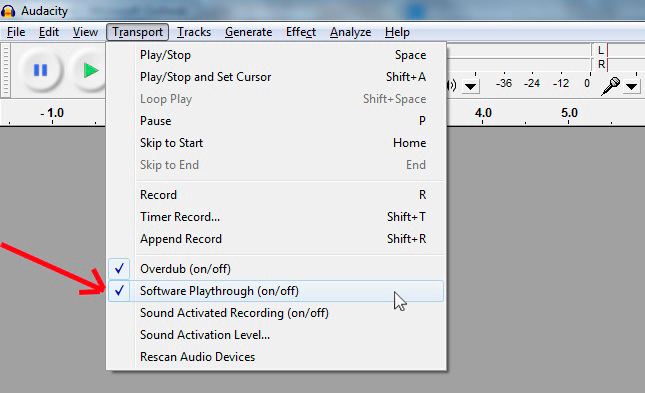Toggle Overdub (on/off) option
The image size is (645, 393).
(276, 269)
